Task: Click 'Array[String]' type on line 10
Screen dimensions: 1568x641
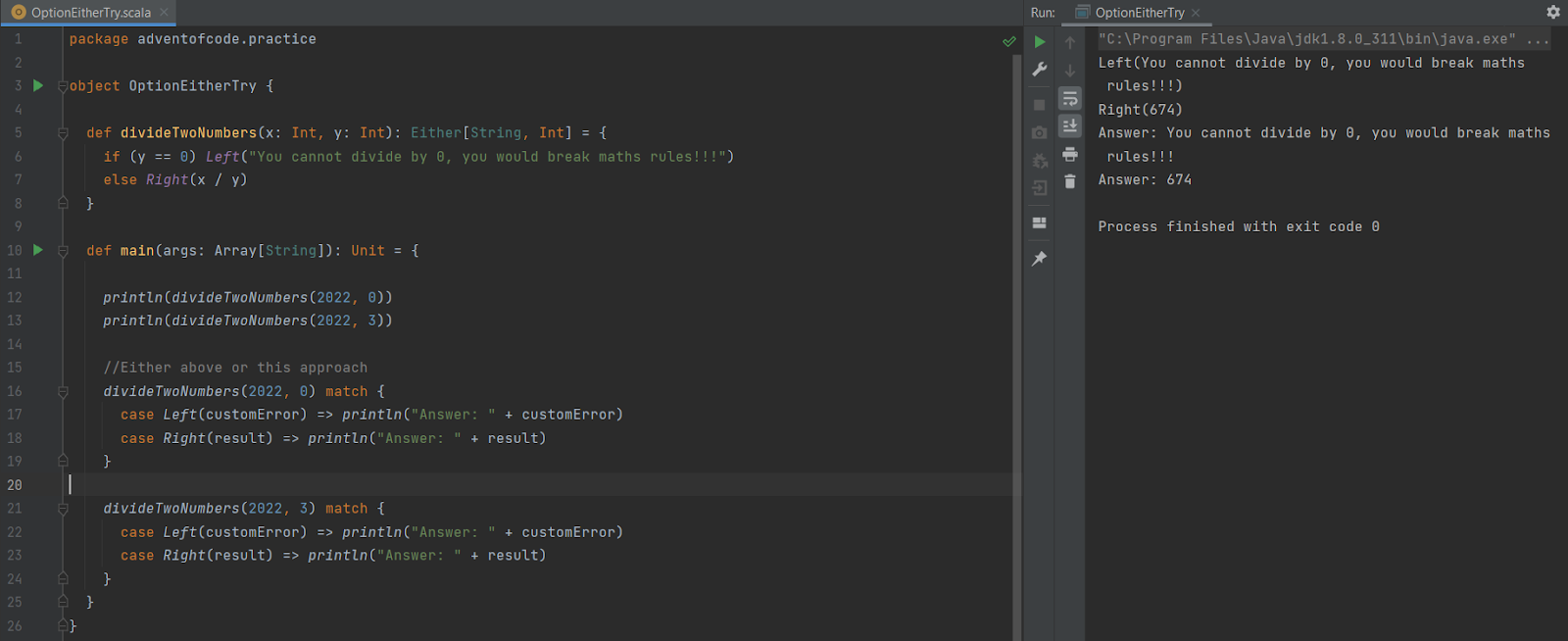Action: (x=269, y=250)
